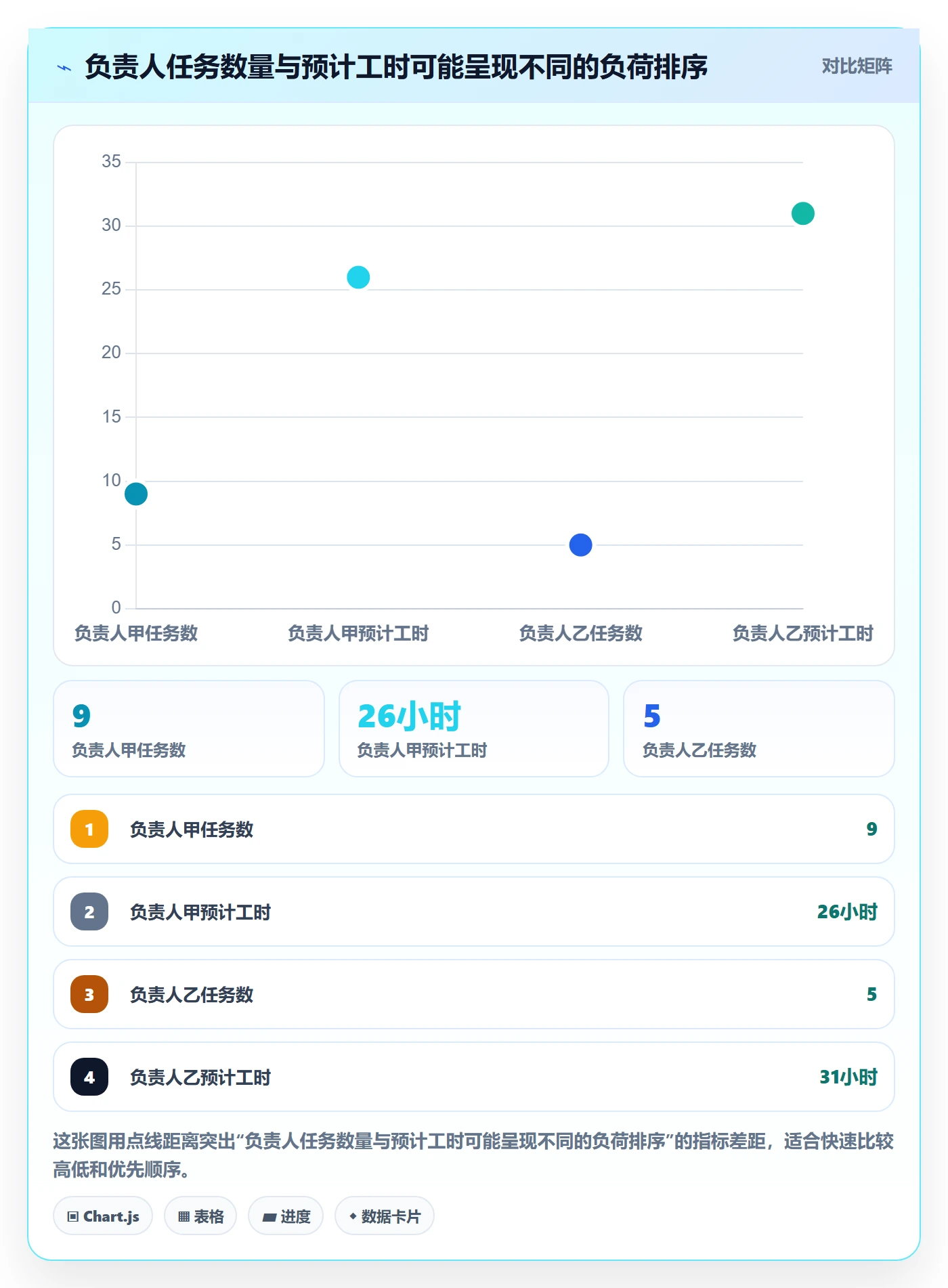Viewport: 948px width, 1288px height.
Task: Select the 负责人甲任务数 row label in the ranking list
Action: [x=192, y=829]
